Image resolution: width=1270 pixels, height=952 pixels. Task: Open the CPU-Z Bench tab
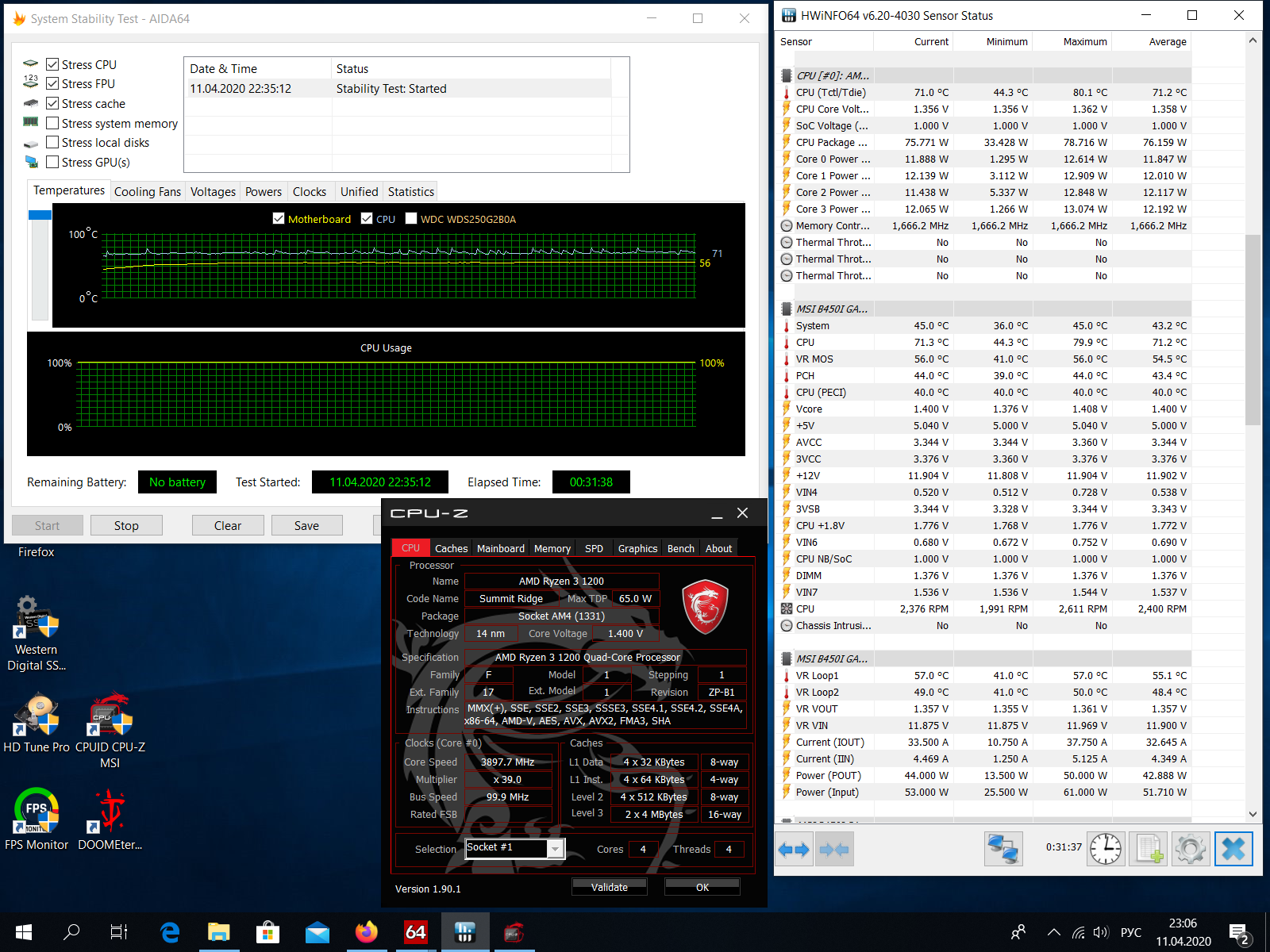click(x=680, y=548)
